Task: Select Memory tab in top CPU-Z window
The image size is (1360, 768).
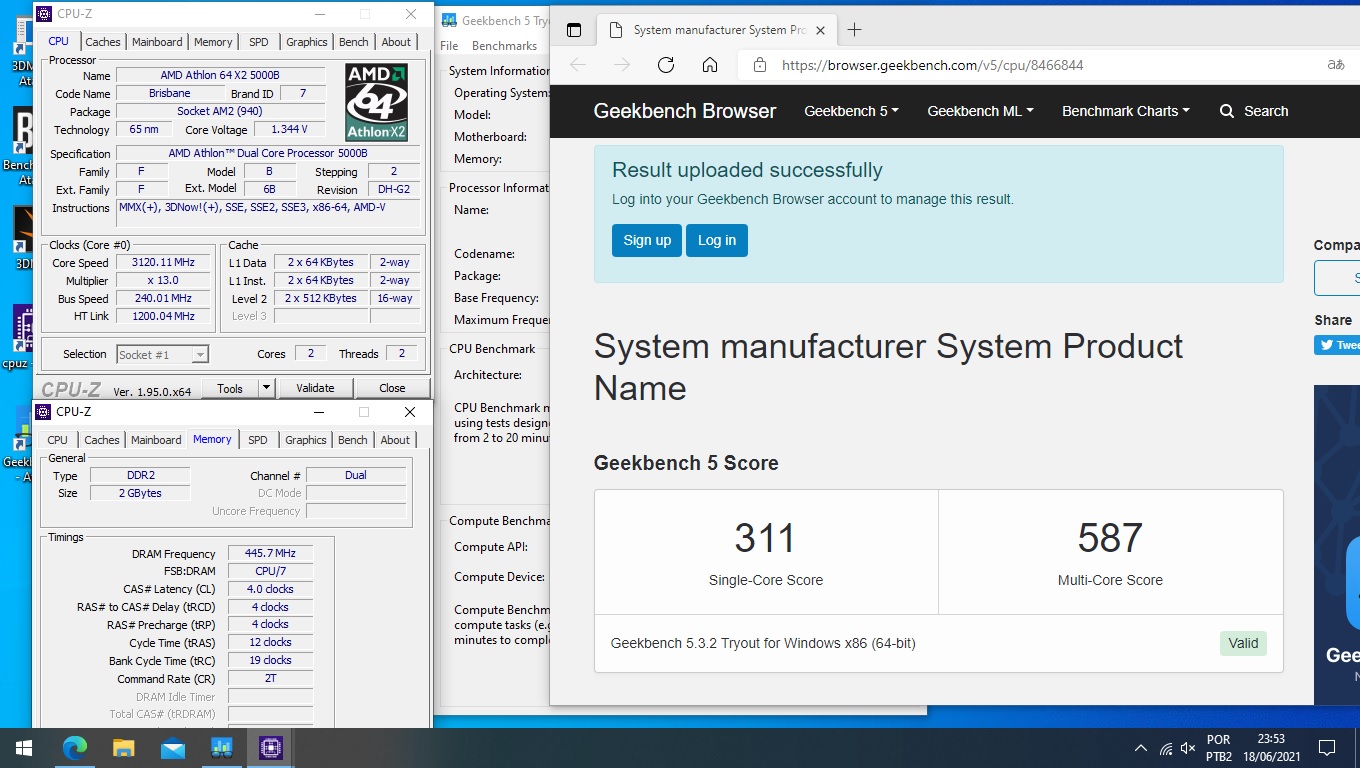Action: click(x=213, y=42)
